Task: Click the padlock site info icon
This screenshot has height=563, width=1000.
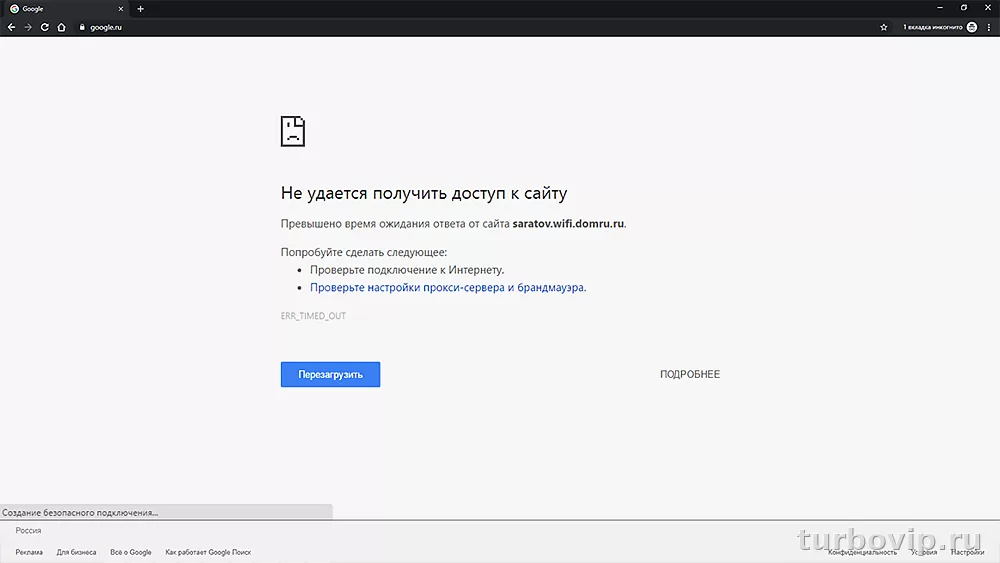Action: pos(82,27)
